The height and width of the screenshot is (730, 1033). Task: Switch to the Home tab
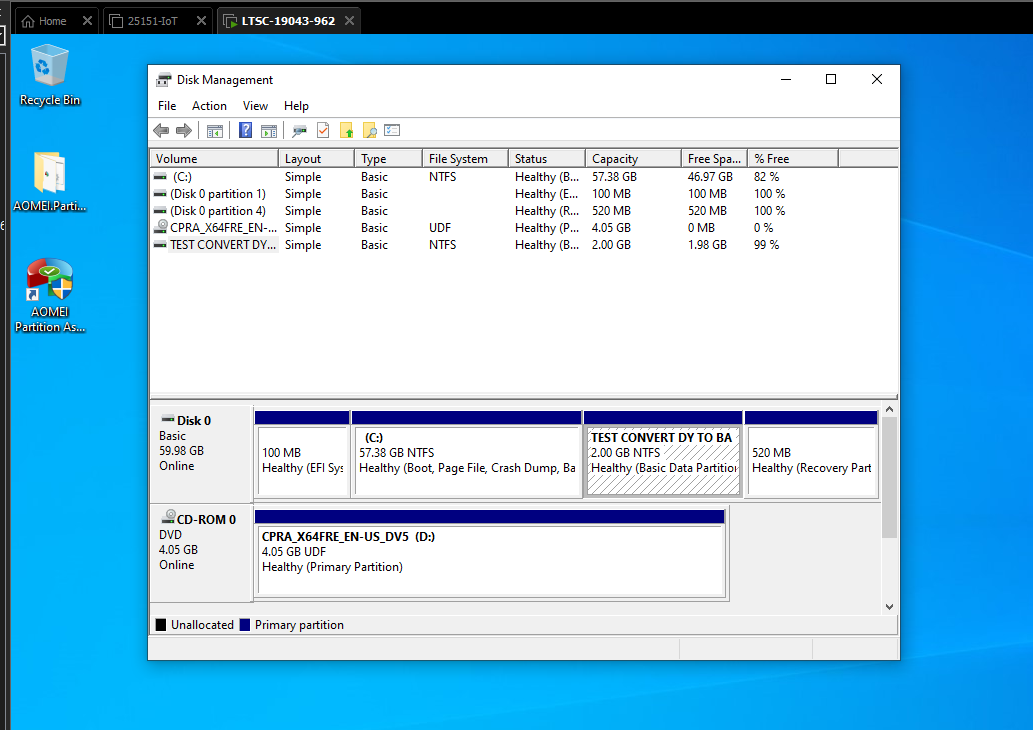[x=52, y=21]
